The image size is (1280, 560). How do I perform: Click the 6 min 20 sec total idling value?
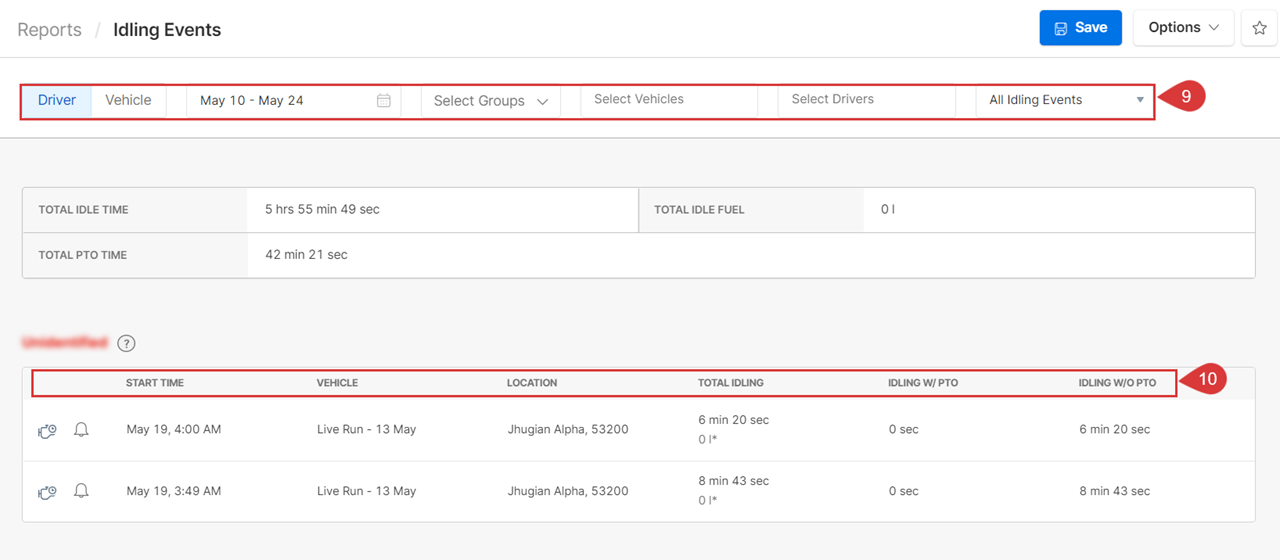click(733, 420)
